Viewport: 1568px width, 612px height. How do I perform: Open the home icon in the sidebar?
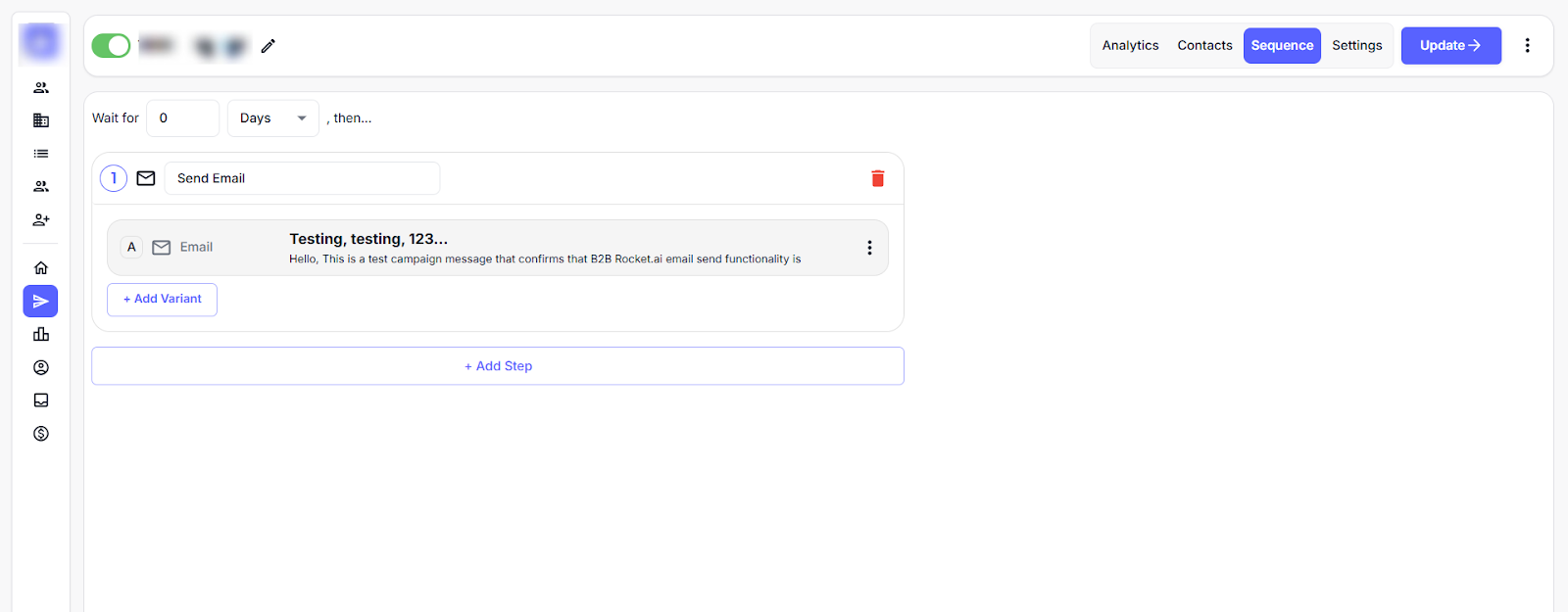point(41,268)
